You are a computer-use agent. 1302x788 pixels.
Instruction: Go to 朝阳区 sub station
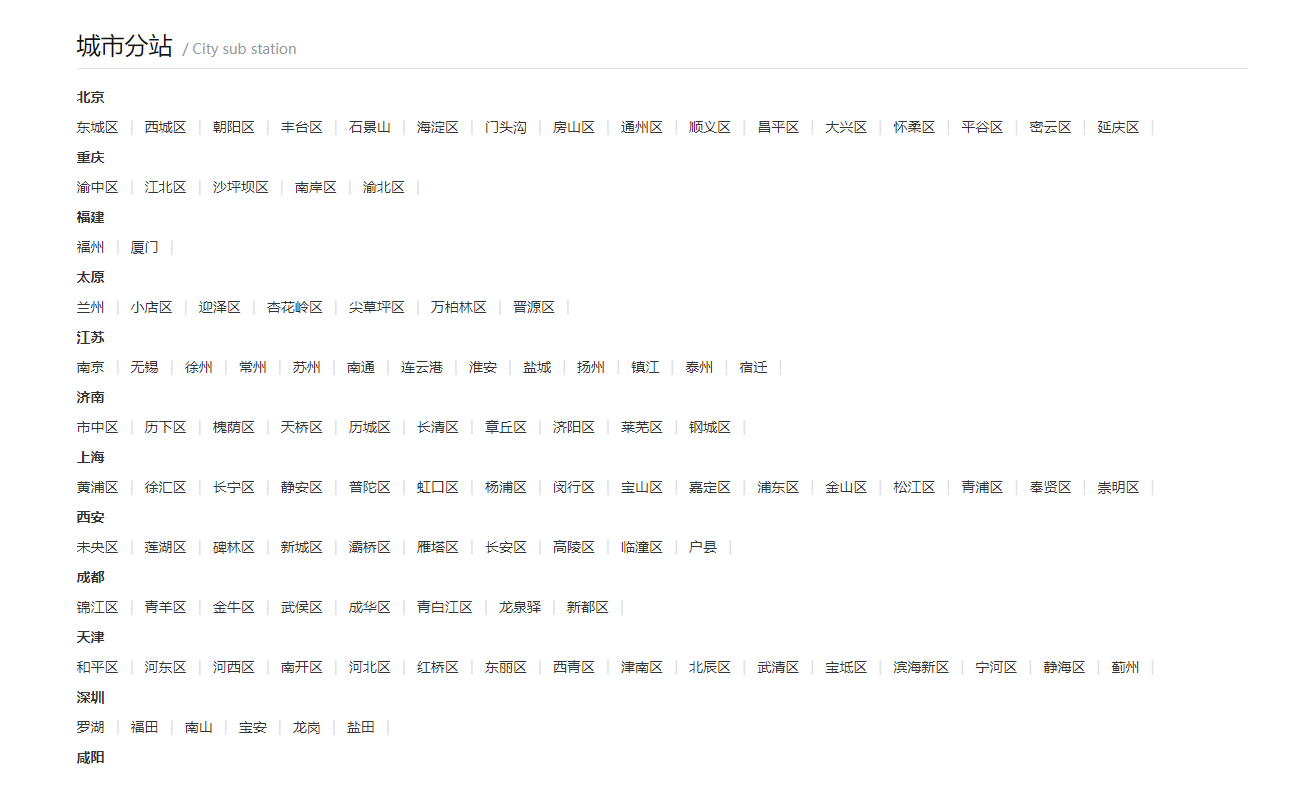(233, 127)
